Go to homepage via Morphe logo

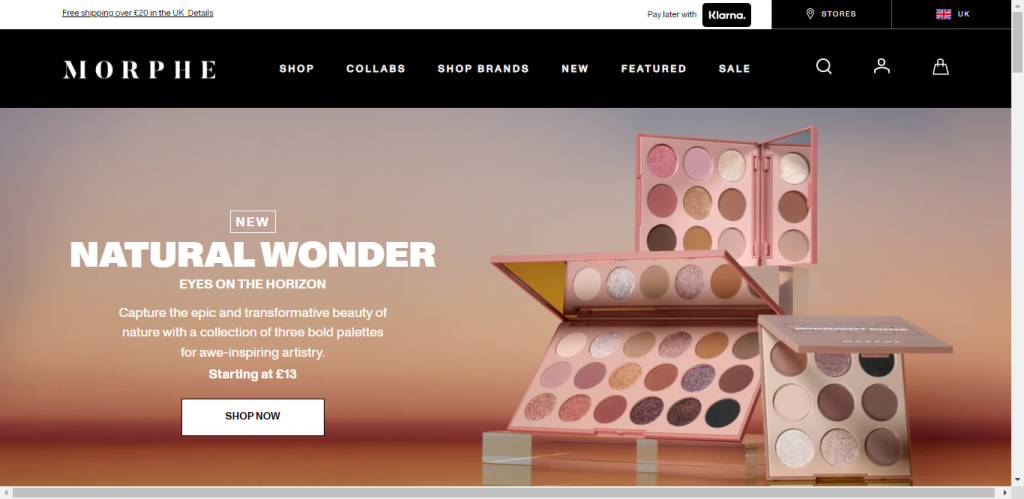139,69
